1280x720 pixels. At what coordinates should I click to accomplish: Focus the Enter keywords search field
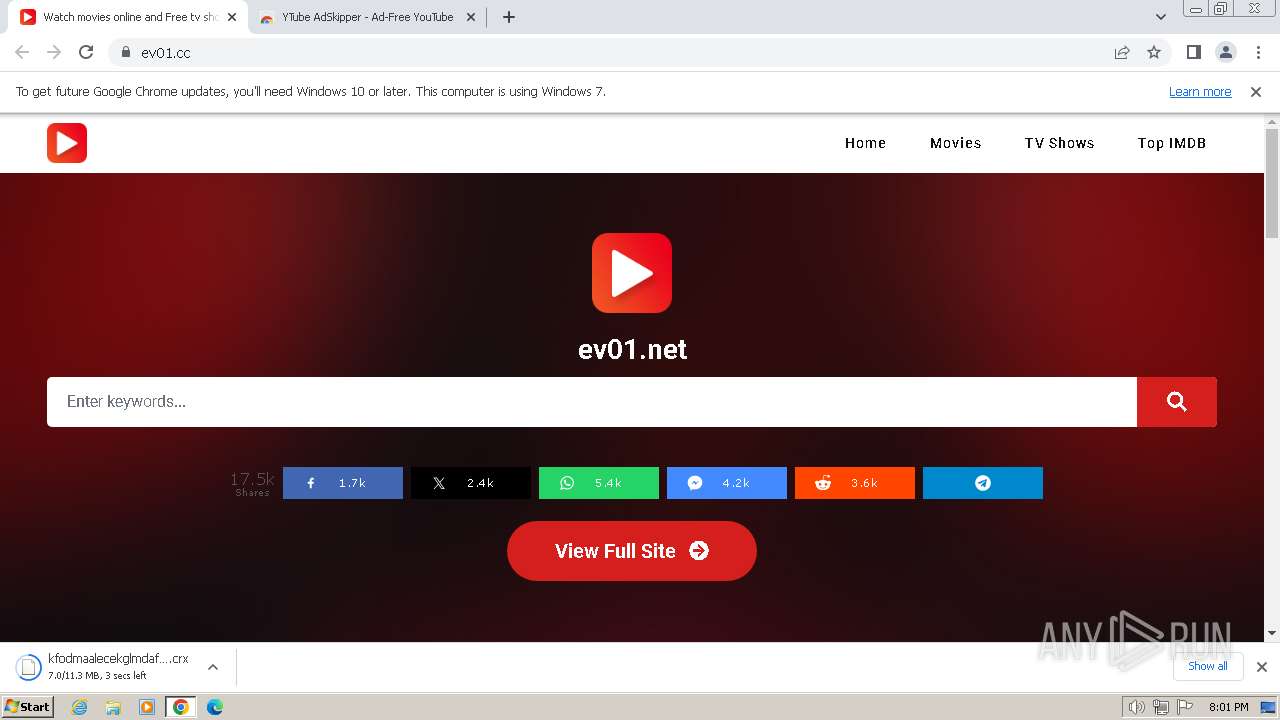click(592, 402)
